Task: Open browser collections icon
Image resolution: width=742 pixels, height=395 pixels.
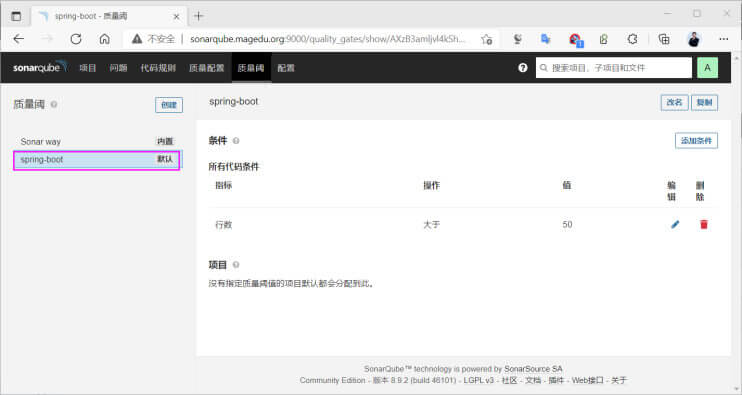Action: tap(664, 39)
